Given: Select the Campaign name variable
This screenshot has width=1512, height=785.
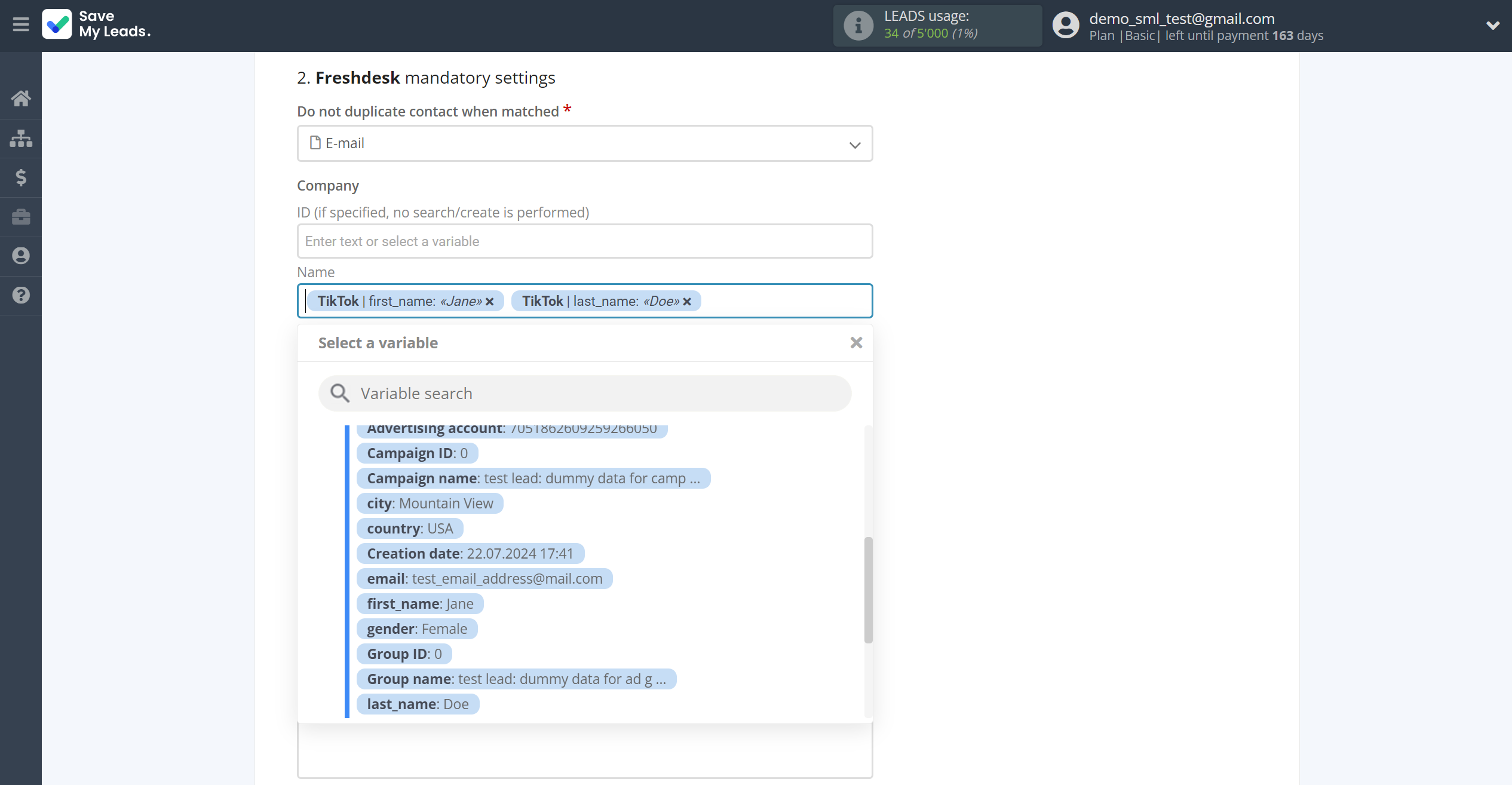Looking at the screenshot, I should [x=533, y=479].
